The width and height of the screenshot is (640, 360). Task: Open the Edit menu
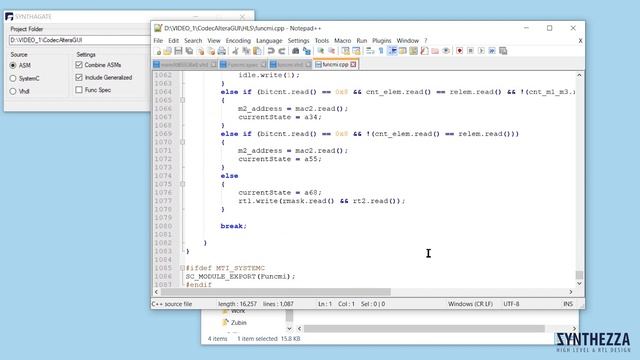point(173,41)
